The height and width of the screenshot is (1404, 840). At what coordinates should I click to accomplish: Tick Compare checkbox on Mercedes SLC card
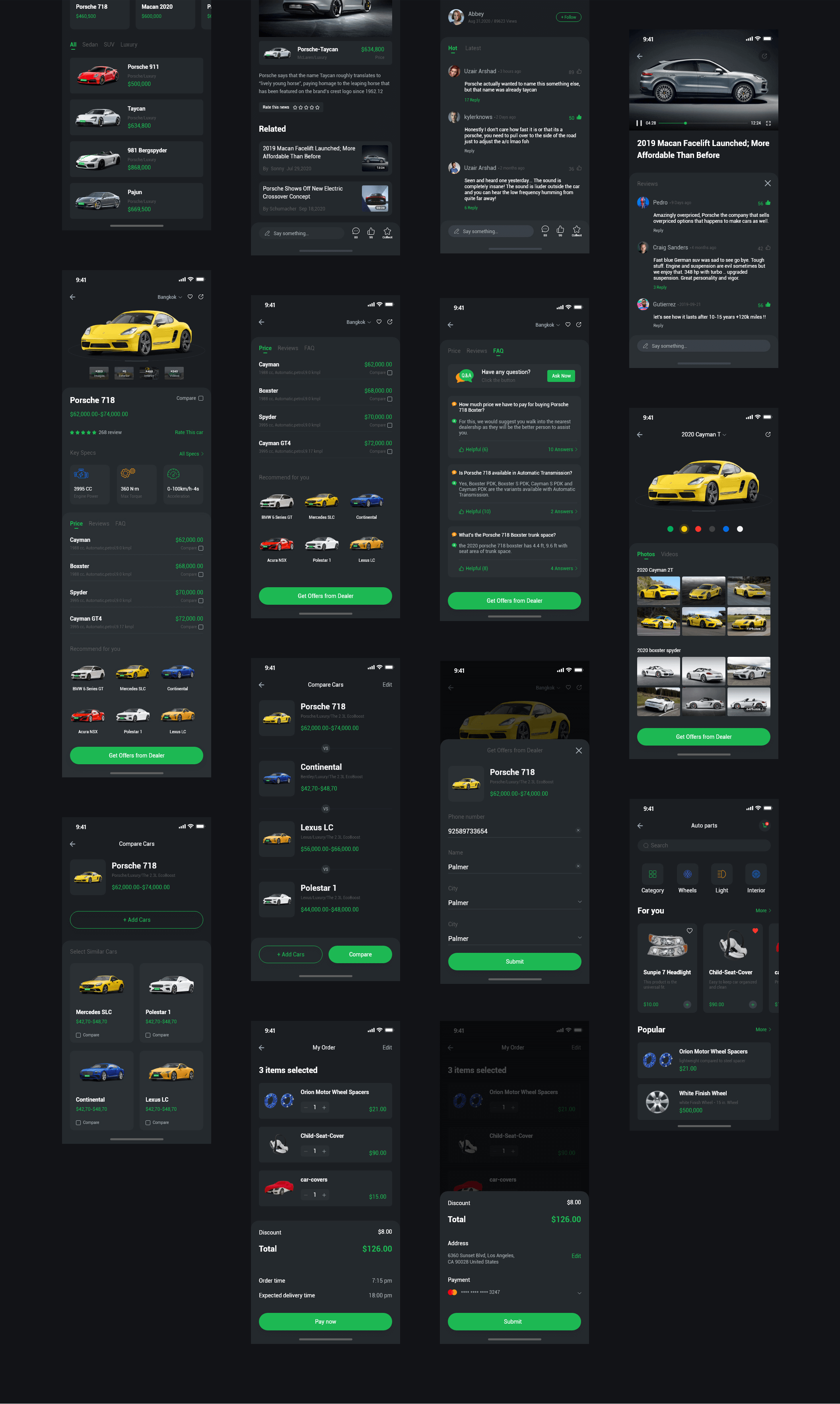click(x=78, y=1035)
